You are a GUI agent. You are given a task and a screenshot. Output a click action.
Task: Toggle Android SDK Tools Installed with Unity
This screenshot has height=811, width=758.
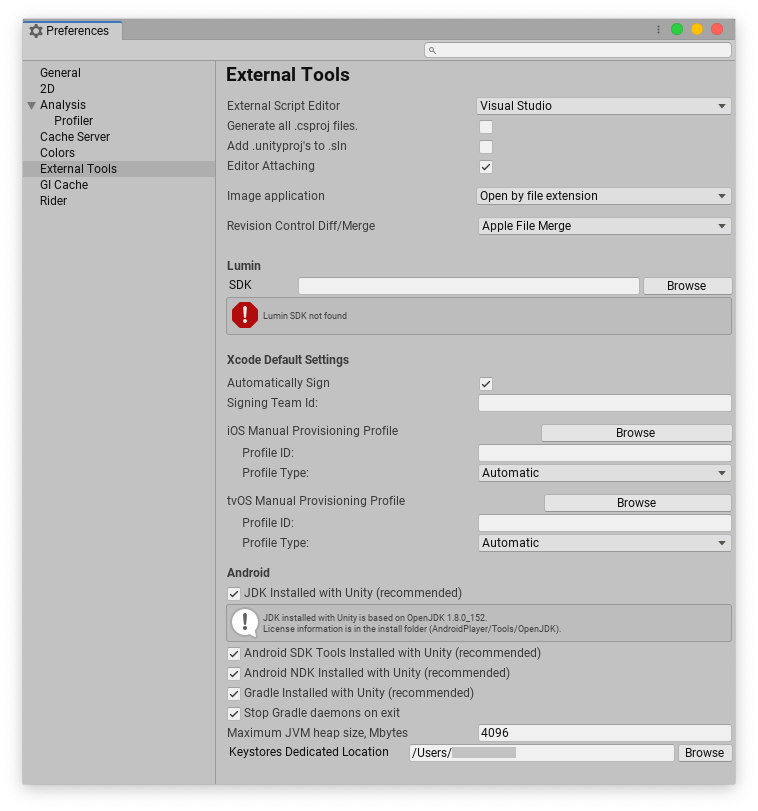coord(234,653)
